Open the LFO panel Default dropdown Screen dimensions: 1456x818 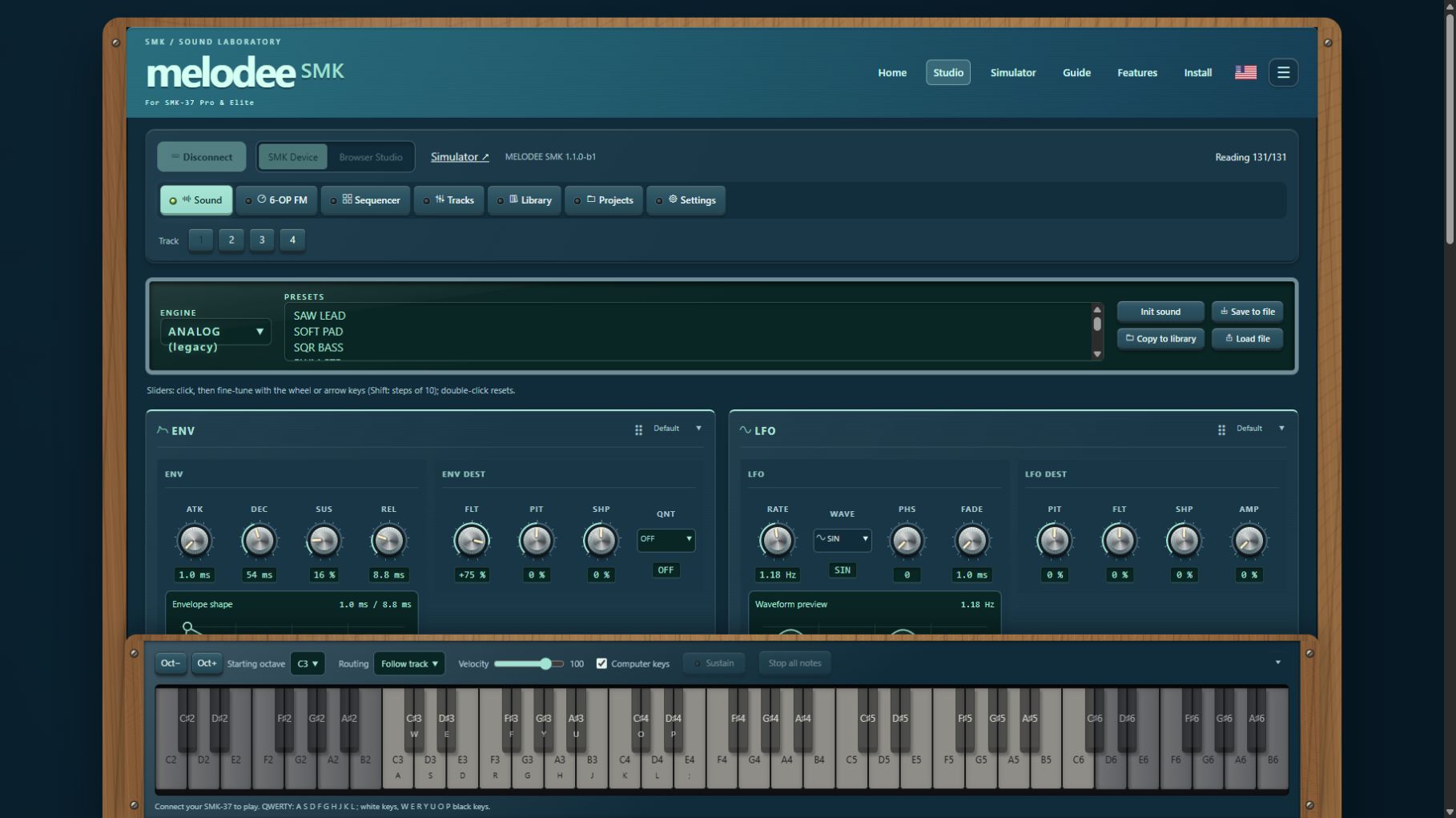click(x=1260, y=429)
